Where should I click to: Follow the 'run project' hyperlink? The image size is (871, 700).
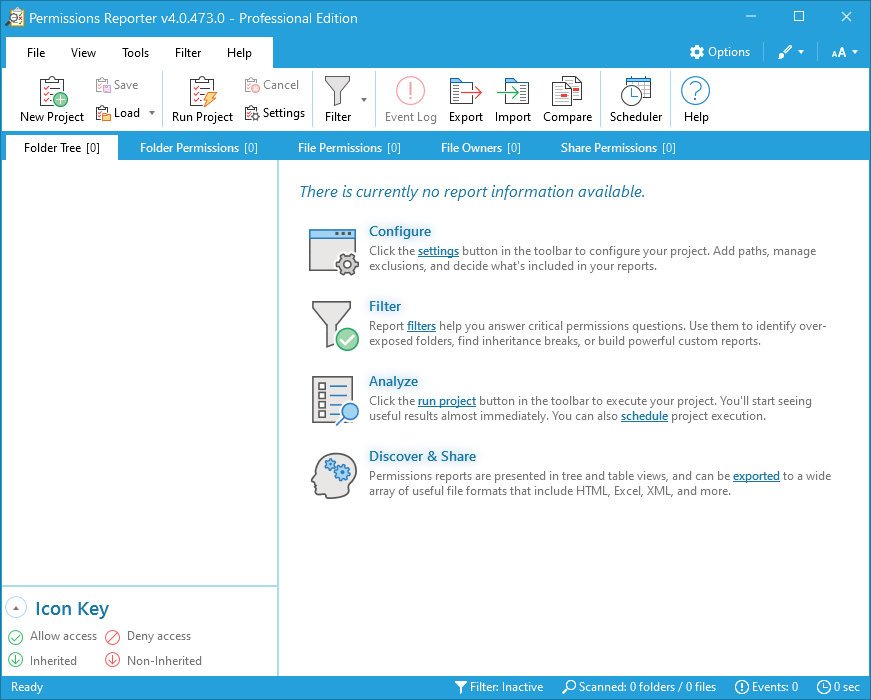446,401
